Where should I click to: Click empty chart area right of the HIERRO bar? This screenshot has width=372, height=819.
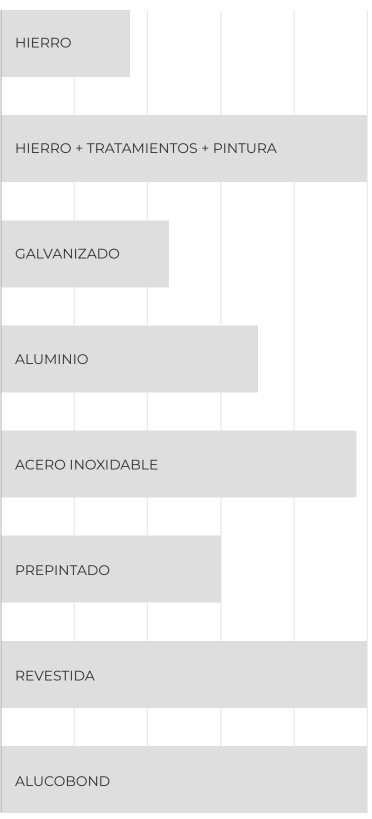click(249, 43)
